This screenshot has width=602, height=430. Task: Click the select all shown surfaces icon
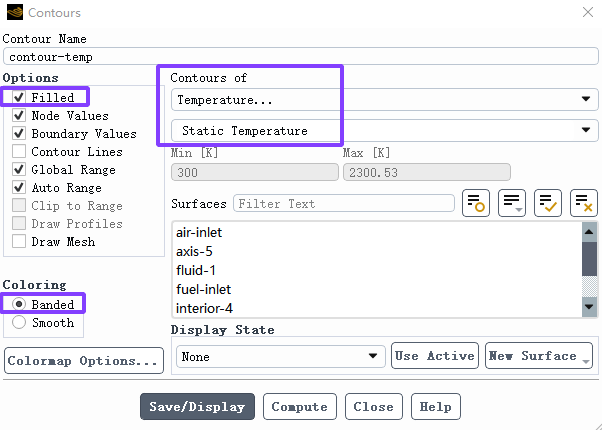click(548, 203)
